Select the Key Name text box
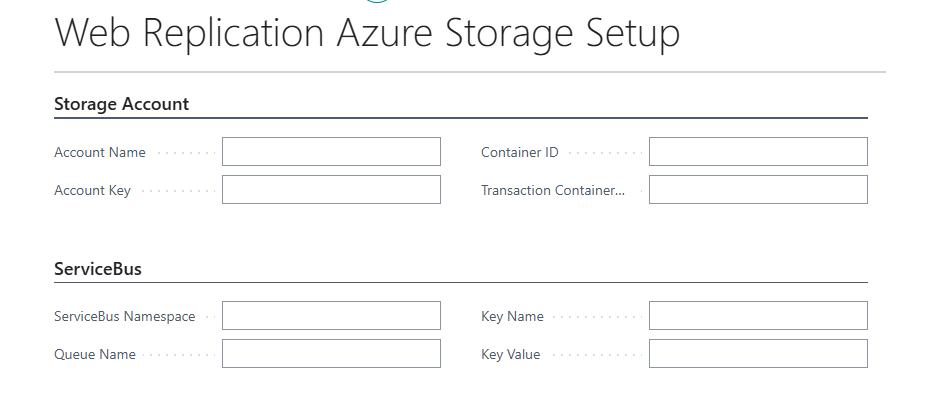Screen dimensions: 928x403 [758, 316]
